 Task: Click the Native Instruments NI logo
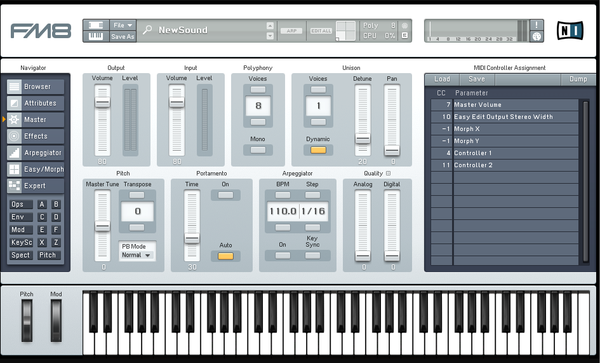coord(570,31)
